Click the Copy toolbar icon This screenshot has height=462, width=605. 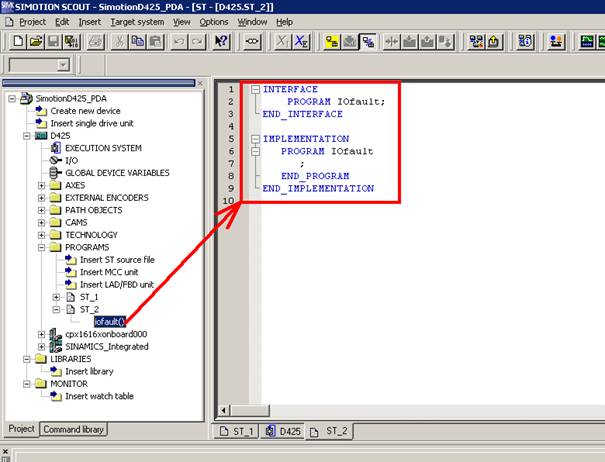click(139, 41)
